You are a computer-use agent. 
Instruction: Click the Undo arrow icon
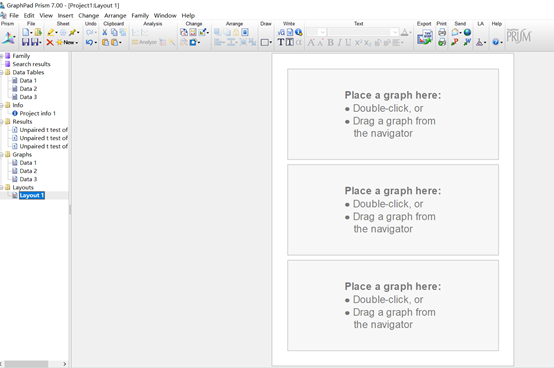tap(89, 42)
